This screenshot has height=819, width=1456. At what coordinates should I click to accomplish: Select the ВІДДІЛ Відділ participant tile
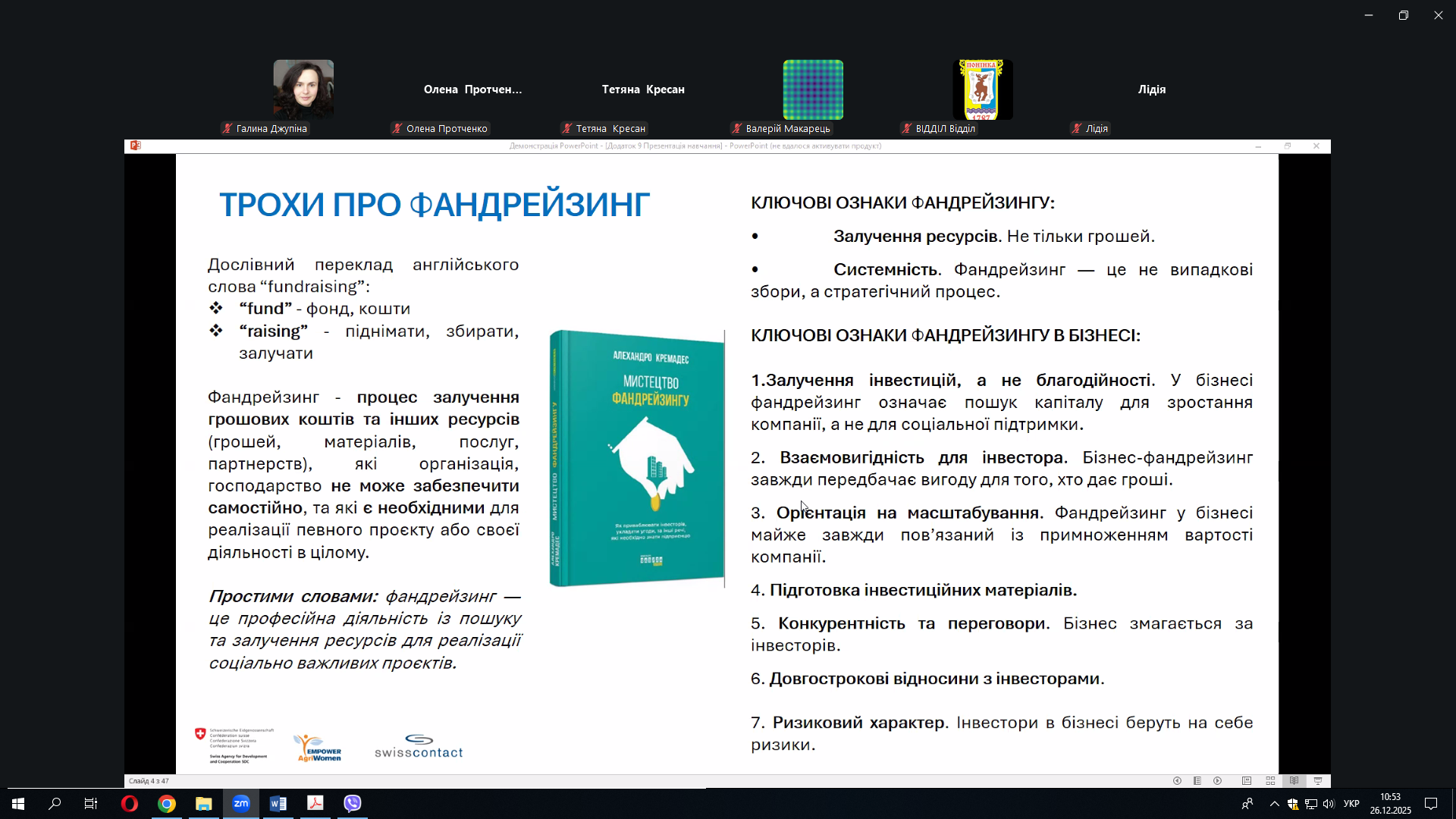(x=982, y=89)
